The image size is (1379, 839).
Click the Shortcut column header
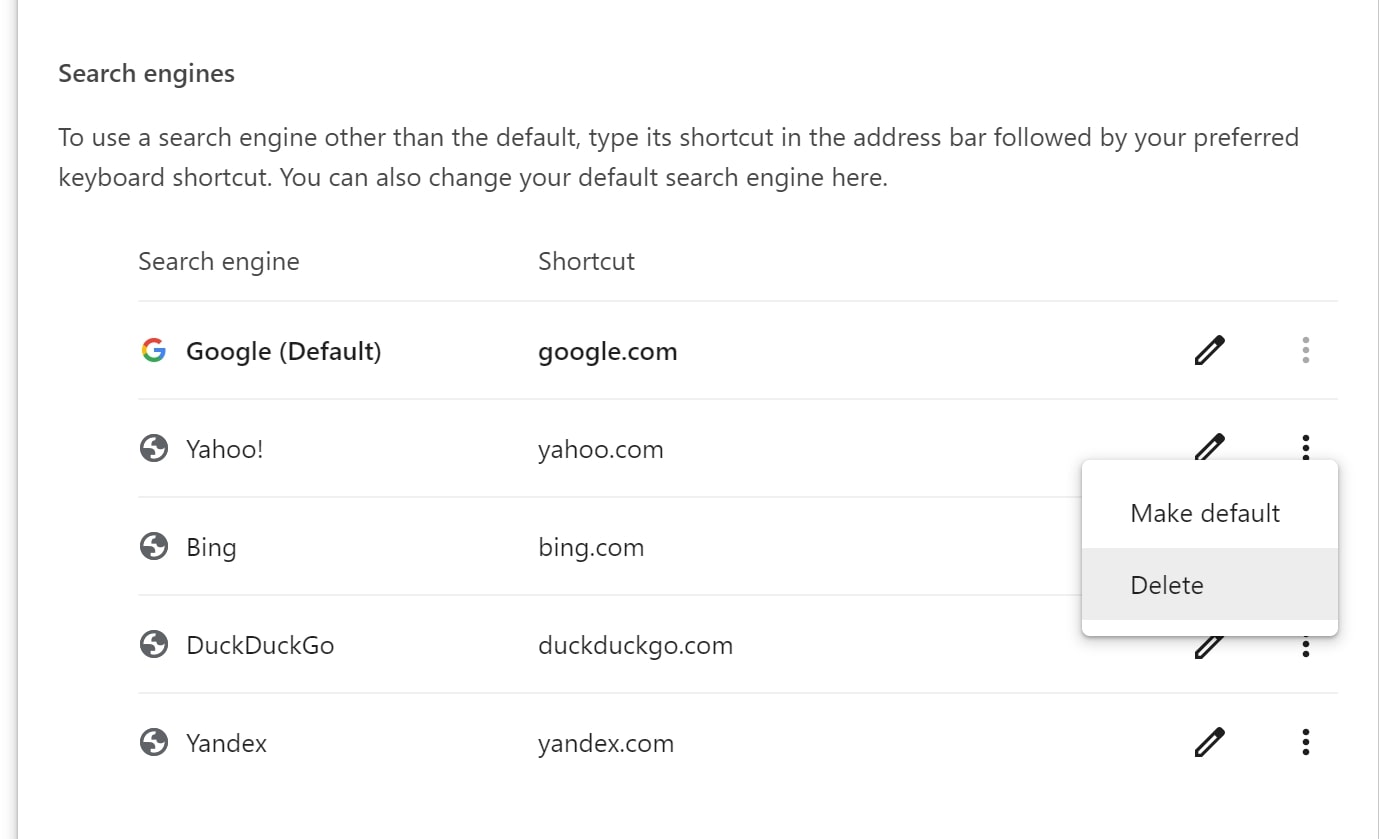(586, 261)
